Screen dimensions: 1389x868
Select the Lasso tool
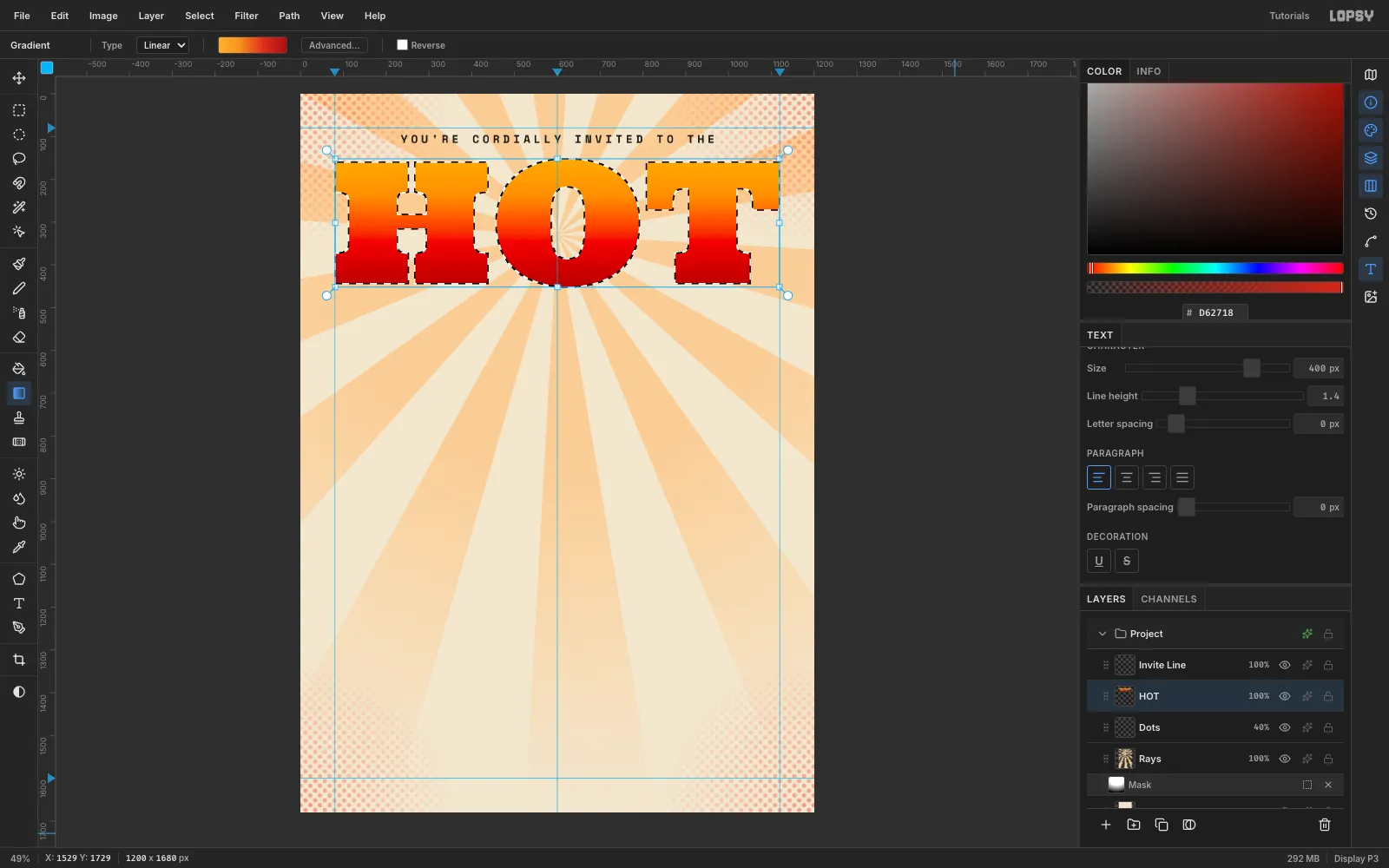coord(19,159)
